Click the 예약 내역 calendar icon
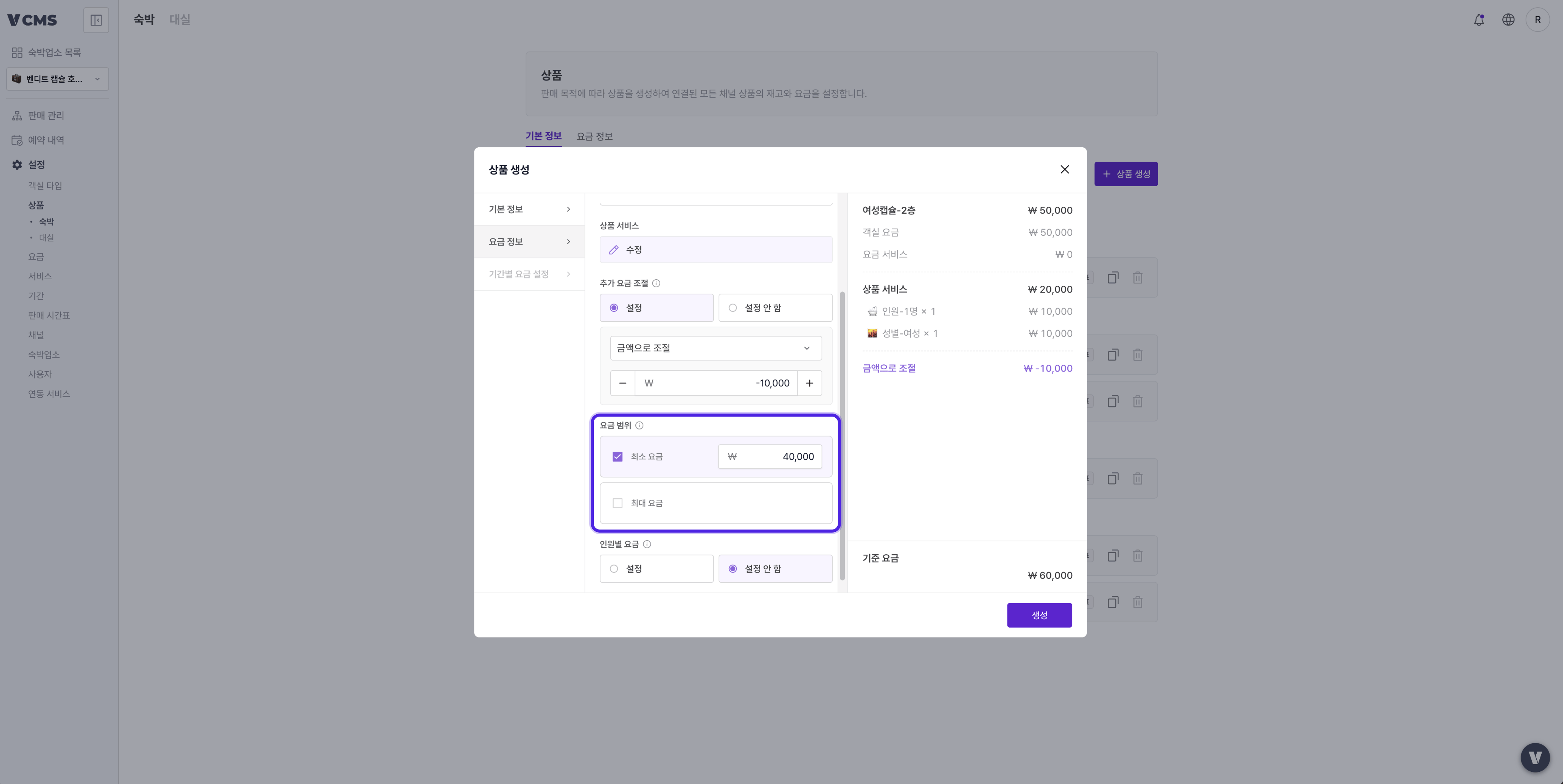The image size is (1563, 784). click(x=17, y=140)
